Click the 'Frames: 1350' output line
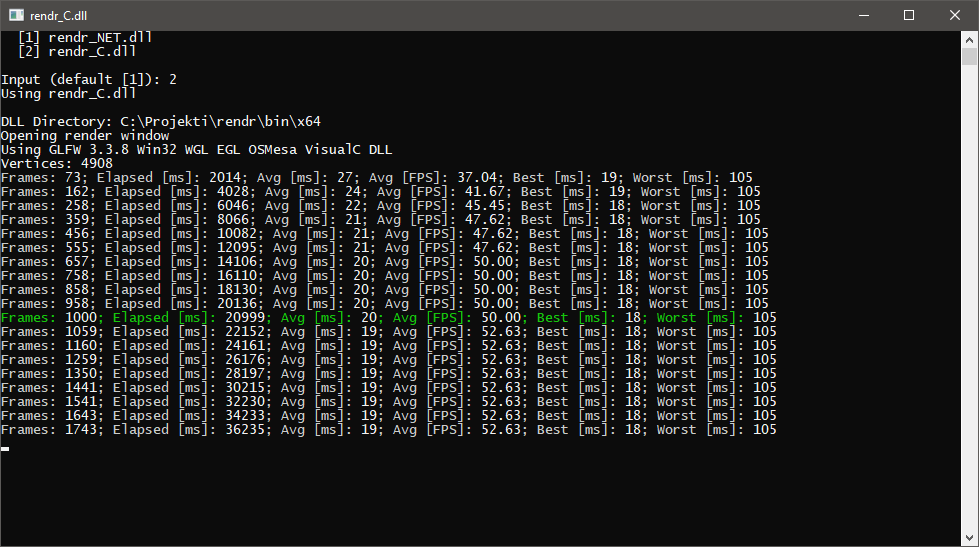The height and width of the screenshot is (547, 979). [388, 373]
